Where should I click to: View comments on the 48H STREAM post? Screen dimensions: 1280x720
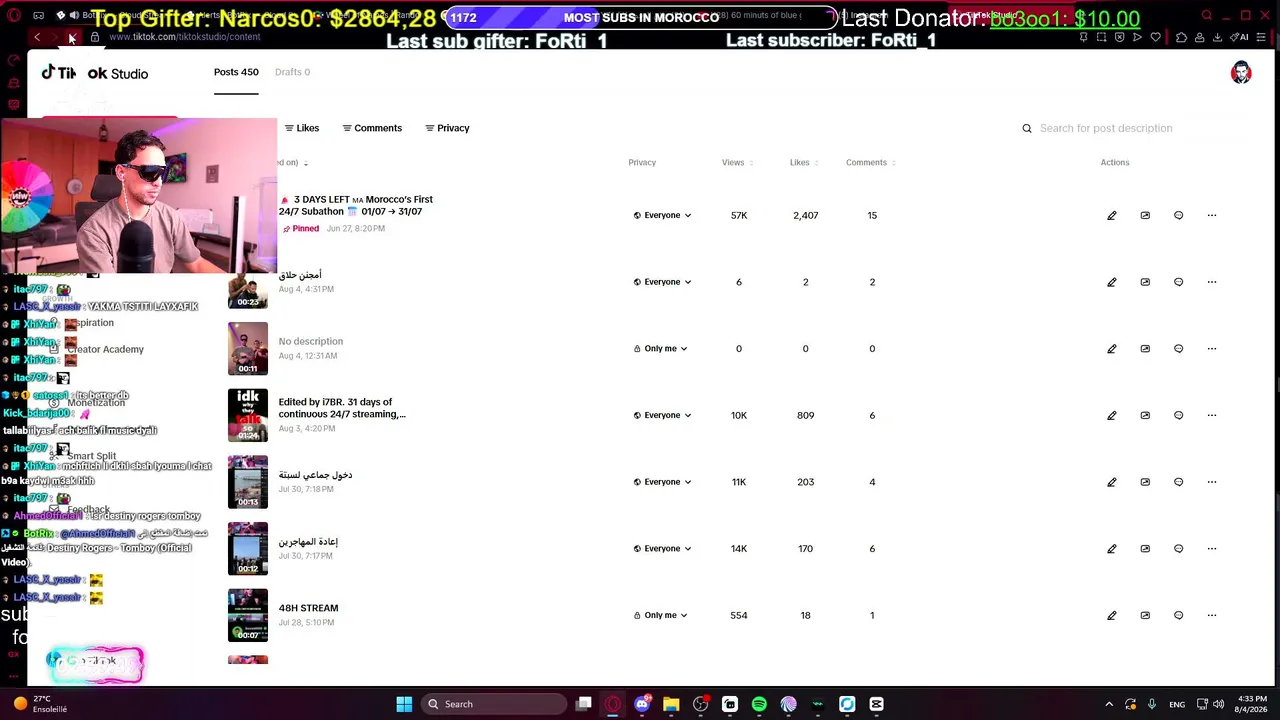click(x=1178, y=615)
